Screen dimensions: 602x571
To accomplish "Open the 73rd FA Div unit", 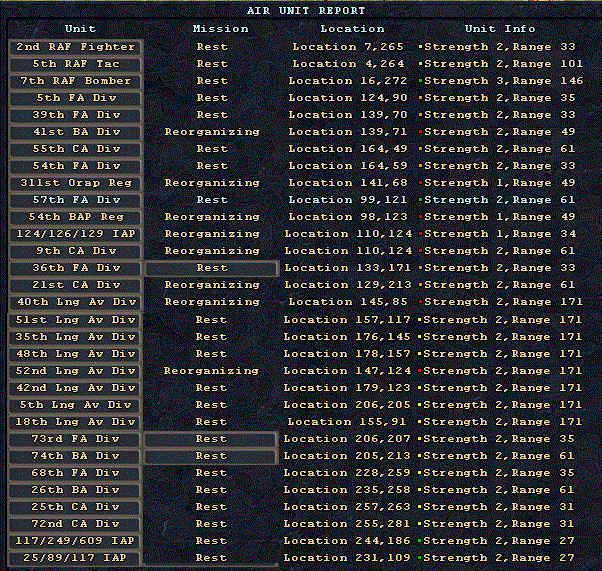I will click(74, 439).
